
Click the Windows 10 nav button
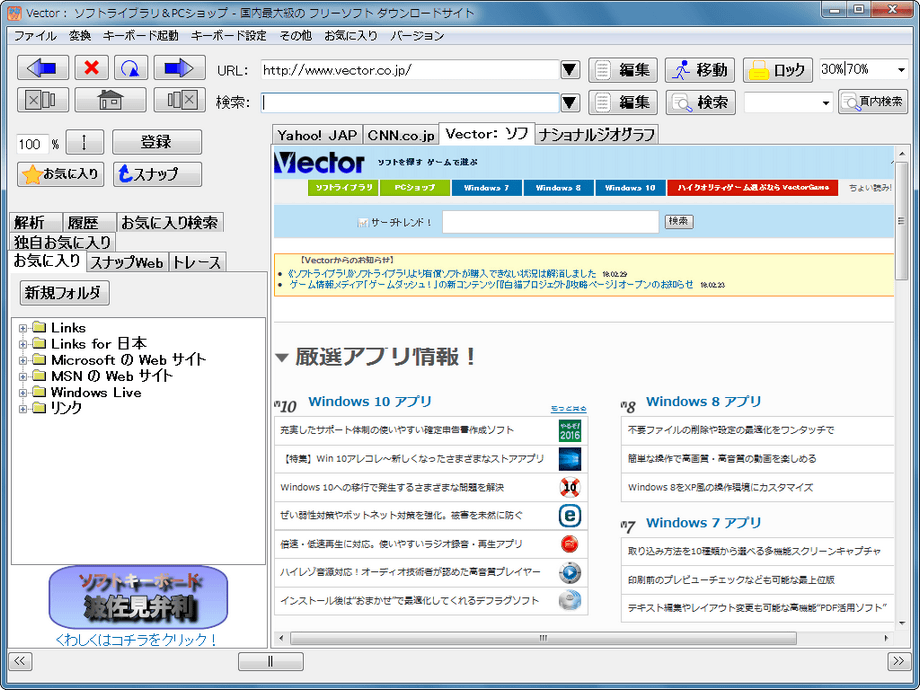tap(630, 188)
